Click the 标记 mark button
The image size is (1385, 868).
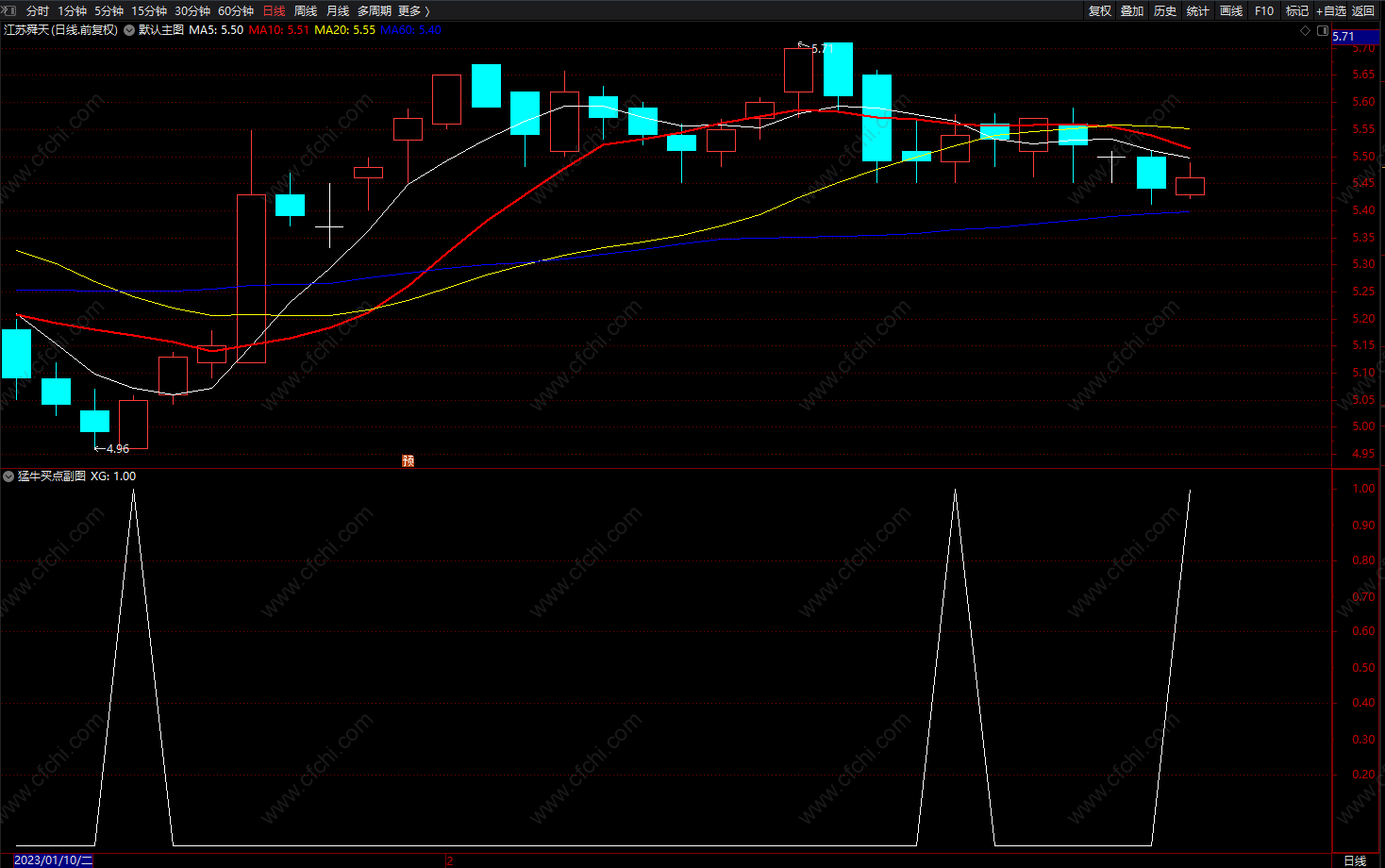click(x=1297, y=11)
